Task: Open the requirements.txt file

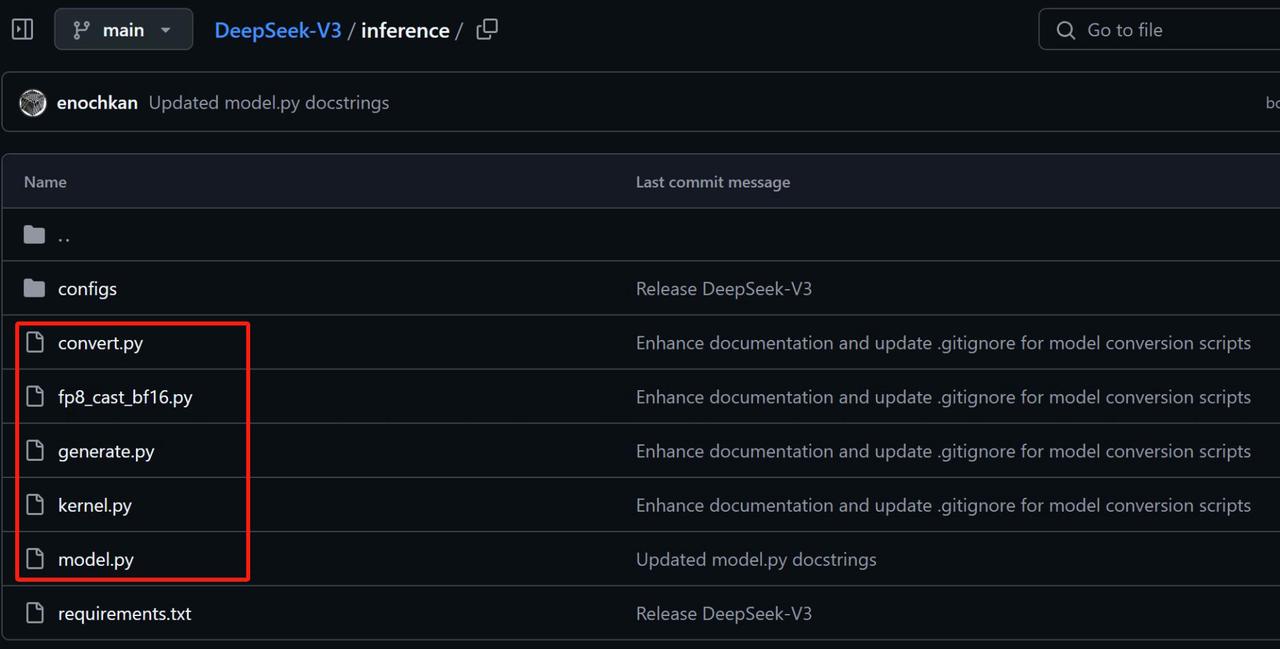Action: (x=124, y=613)
